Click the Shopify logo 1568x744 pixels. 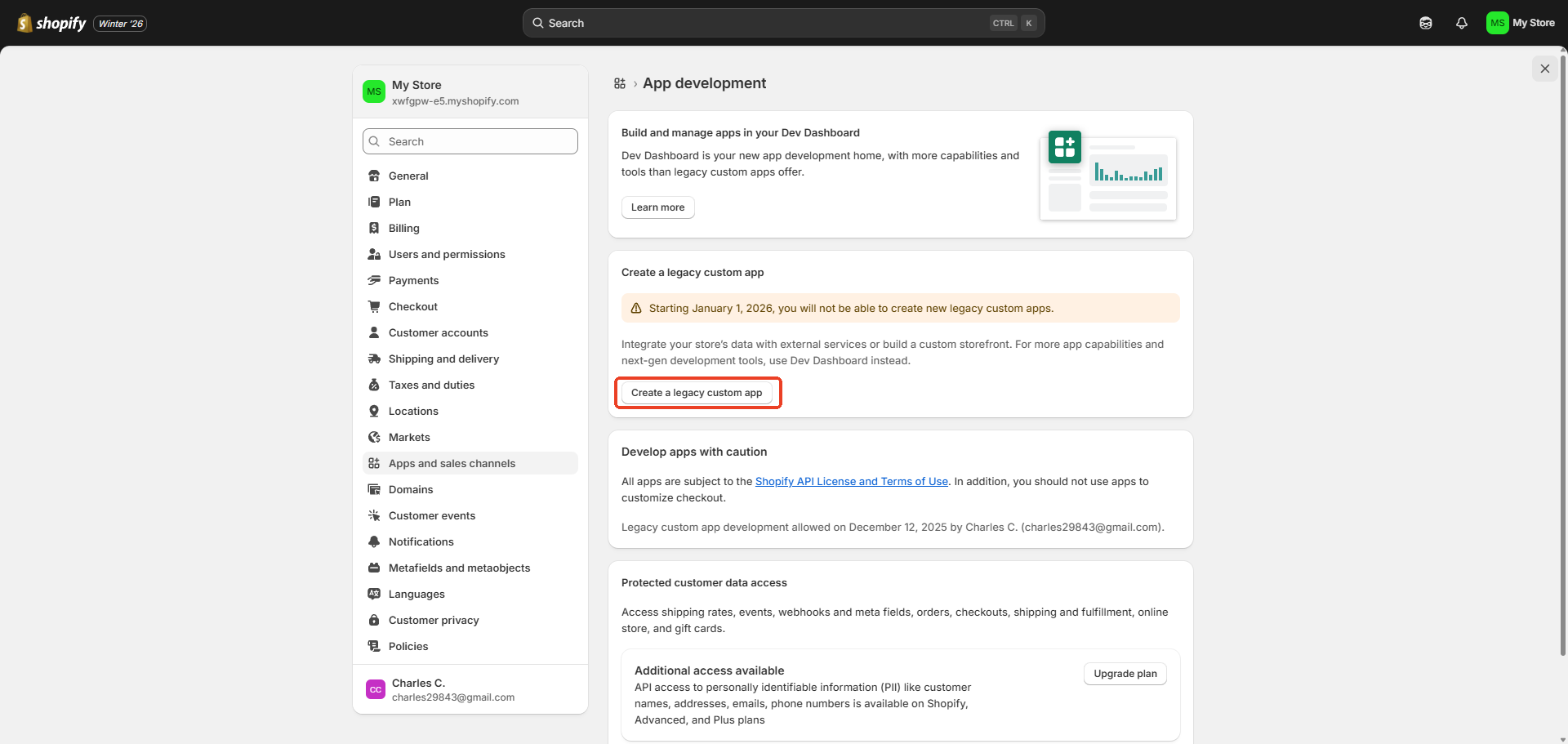[52, 23]
